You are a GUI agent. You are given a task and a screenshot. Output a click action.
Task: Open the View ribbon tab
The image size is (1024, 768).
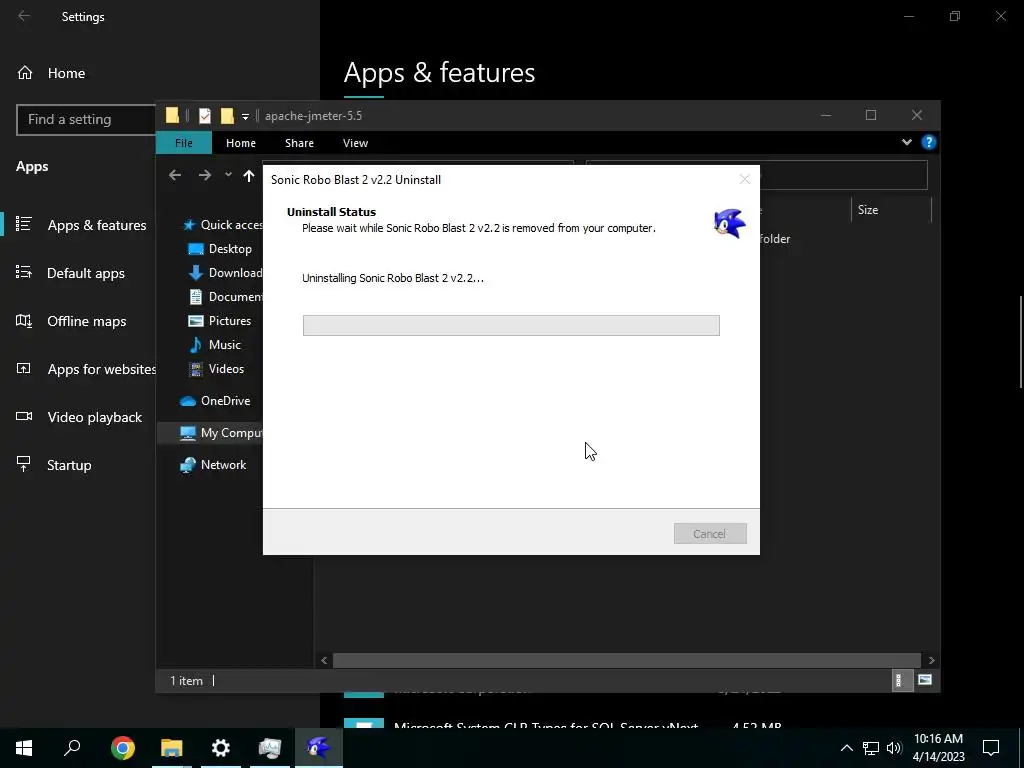[355, 143]
